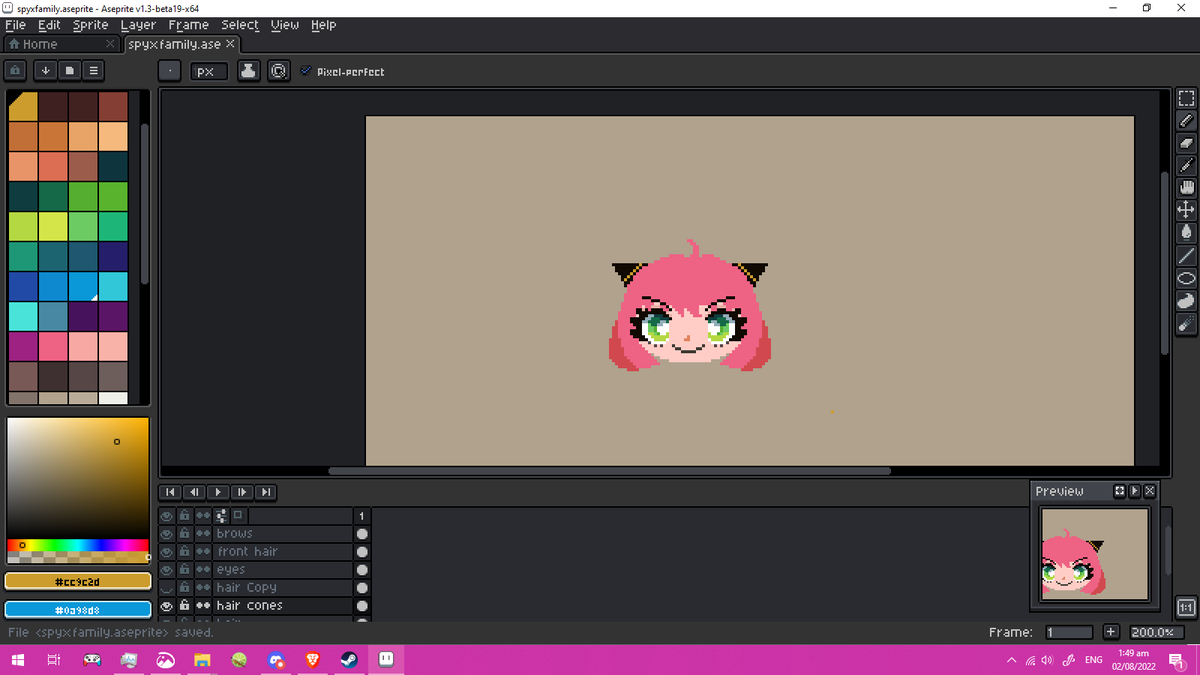Select the Ellipse tool
The image size is (1200, 675).
click(1186, 278)
